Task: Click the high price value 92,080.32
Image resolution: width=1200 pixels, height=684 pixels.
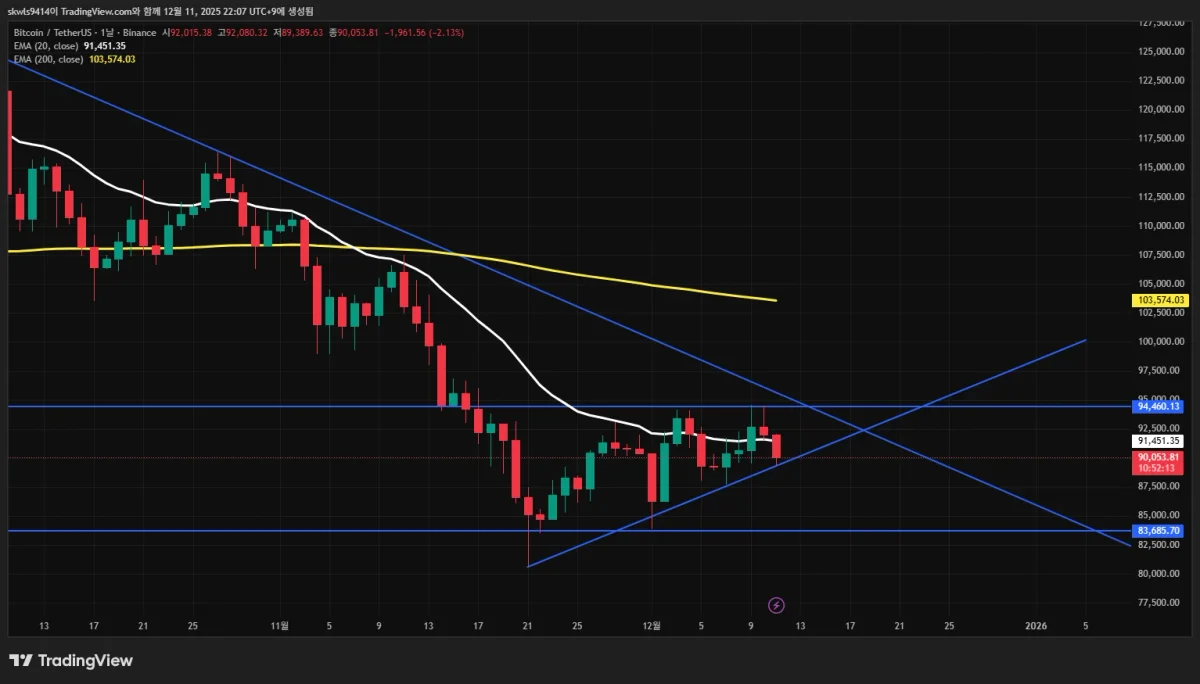Action: click(247, 33)
